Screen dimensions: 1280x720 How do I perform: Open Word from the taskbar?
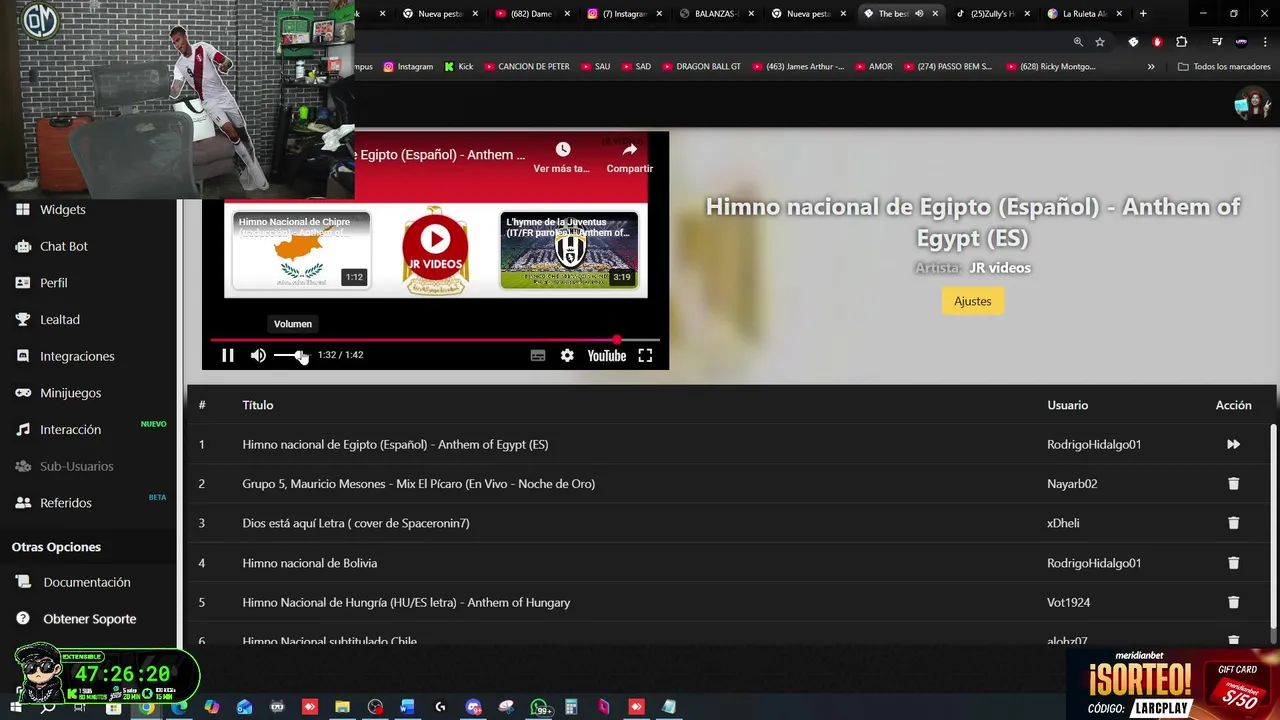(407, 707)
